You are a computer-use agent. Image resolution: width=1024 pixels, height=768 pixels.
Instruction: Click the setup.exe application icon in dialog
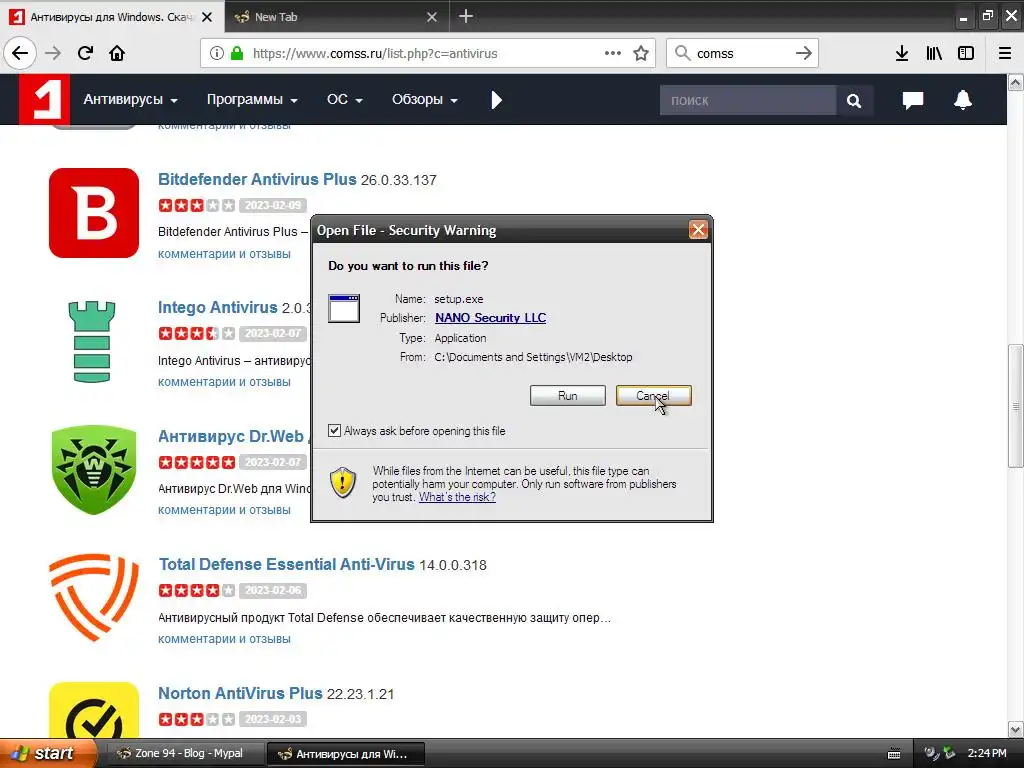pyautogui.click(x=344, y=308)
